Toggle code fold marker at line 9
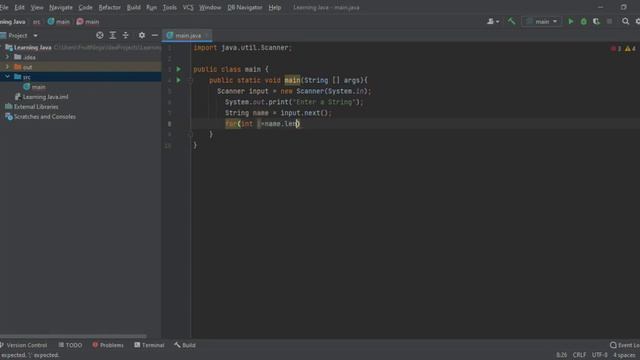This screenshot has width=640, height=360. (190, 134)
